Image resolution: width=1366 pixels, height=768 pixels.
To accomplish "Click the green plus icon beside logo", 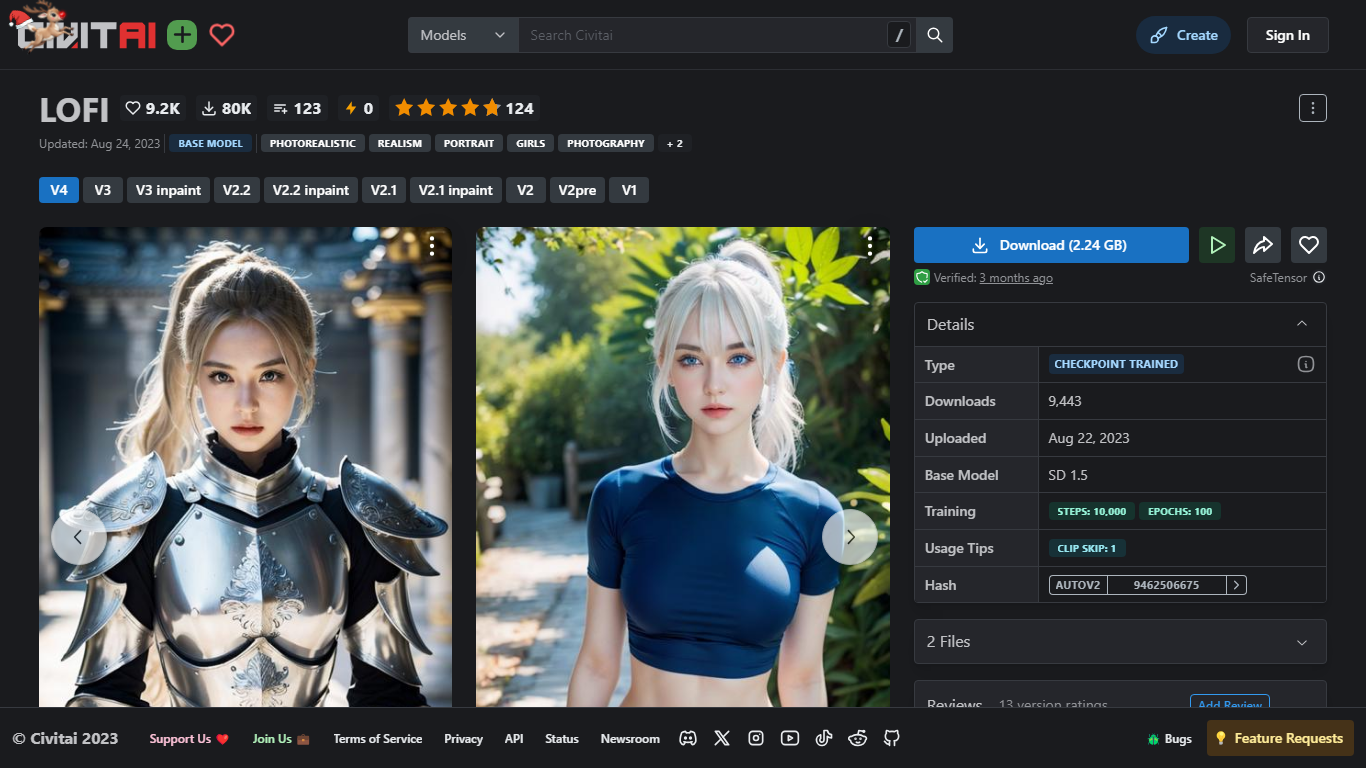I will pos(182,35).
